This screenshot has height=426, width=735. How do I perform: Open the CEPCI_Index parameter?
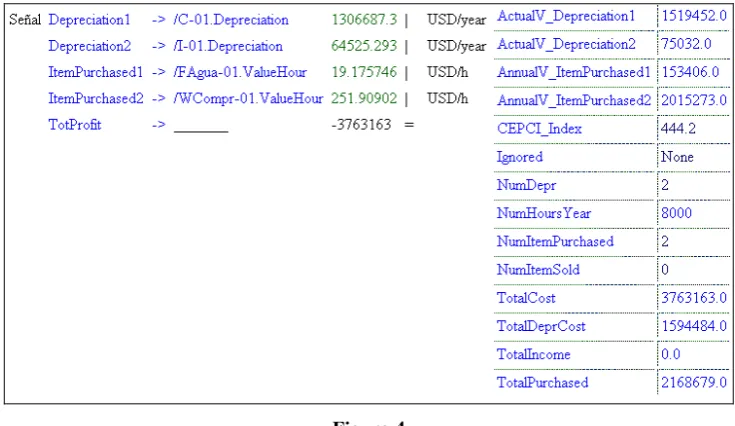click(539, 129)
